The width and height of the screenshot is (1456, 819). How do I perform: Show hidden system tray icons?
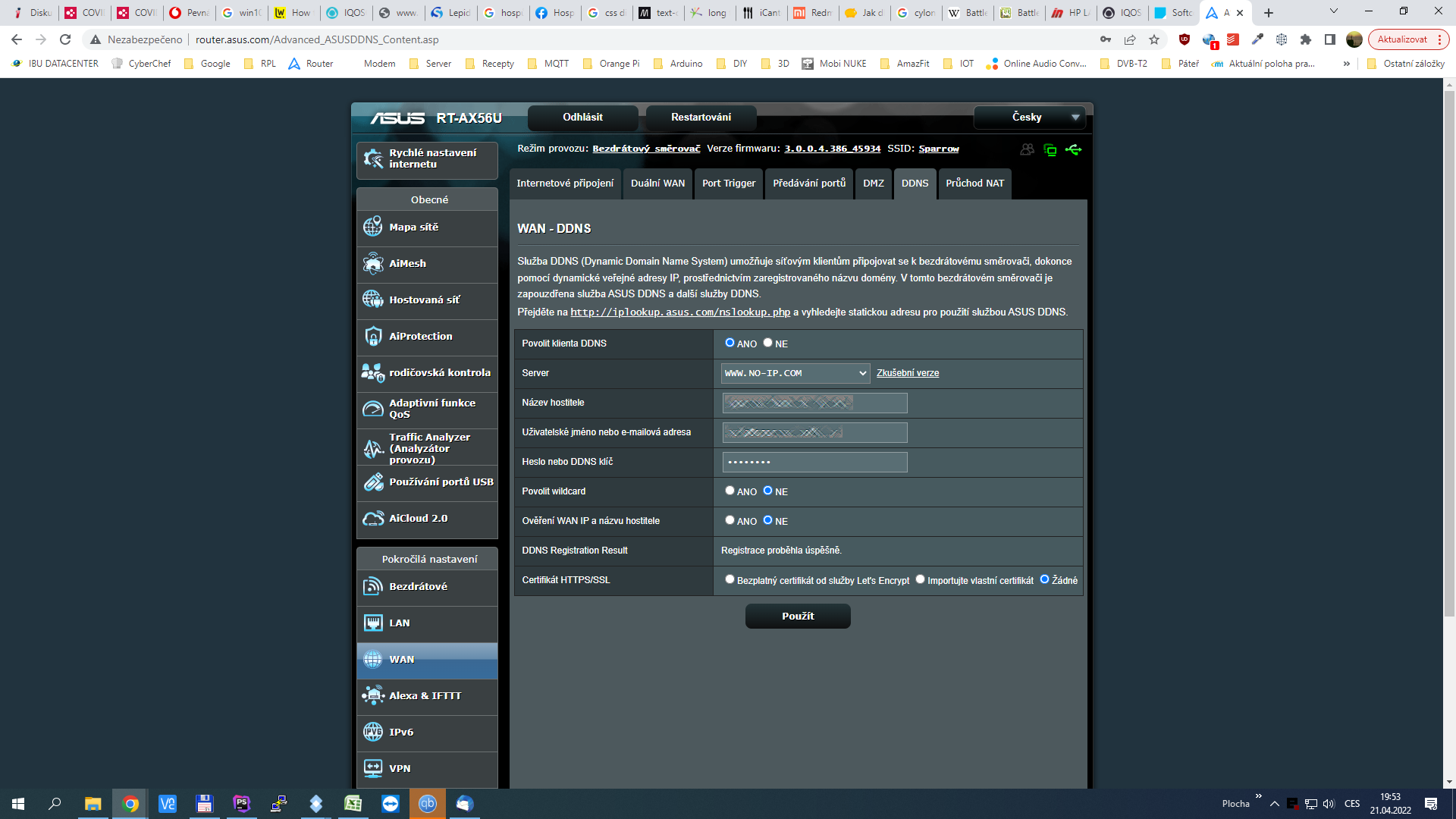pos(1275,804)
